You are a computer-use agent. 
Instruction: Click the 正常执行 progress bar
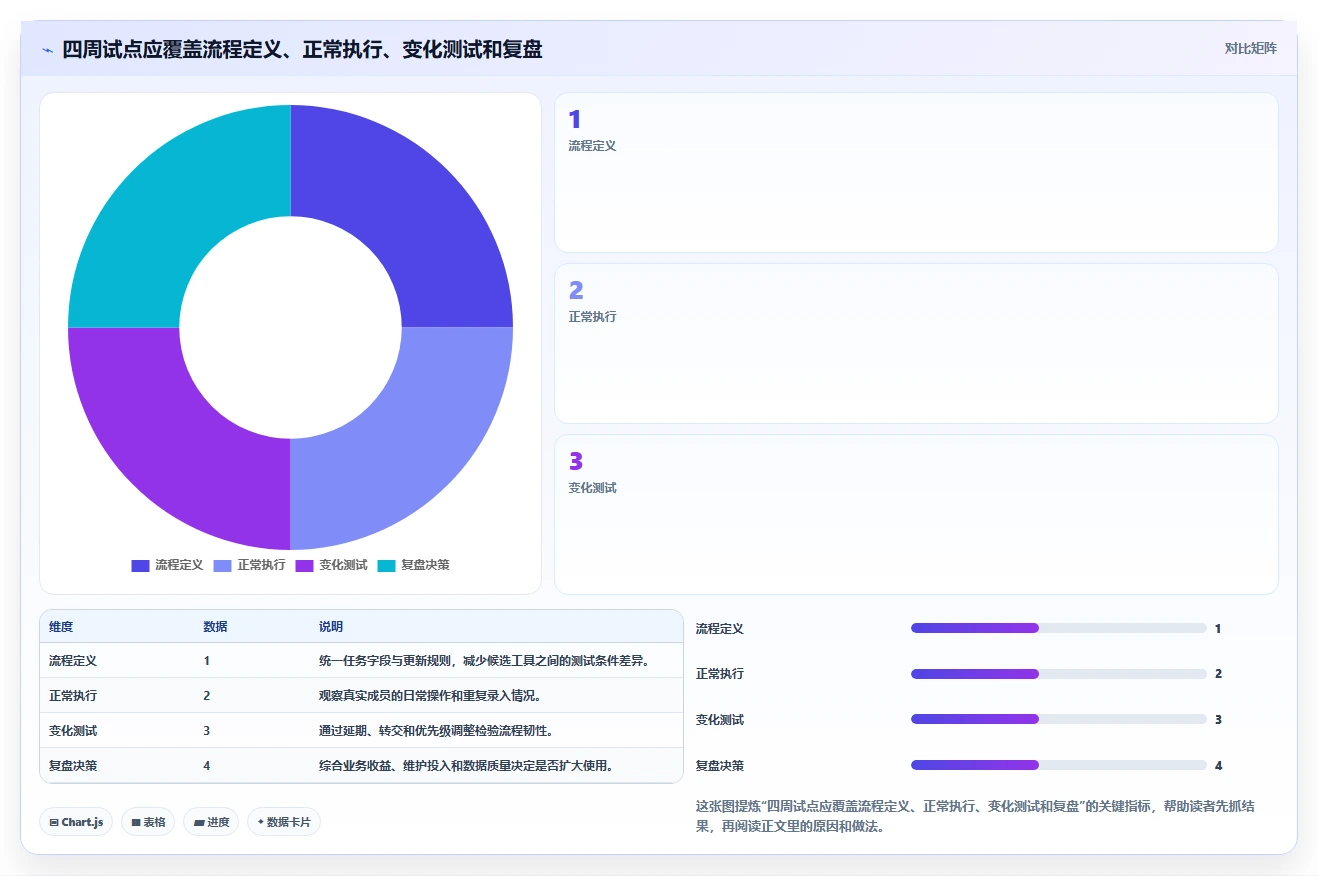point(1058,674)
